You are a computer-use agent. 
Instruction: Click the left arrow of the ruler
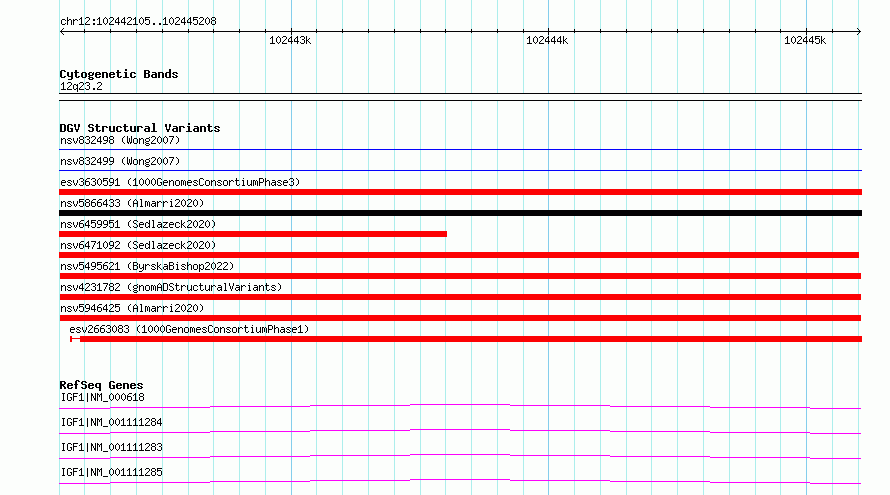(x=62, y=31)
